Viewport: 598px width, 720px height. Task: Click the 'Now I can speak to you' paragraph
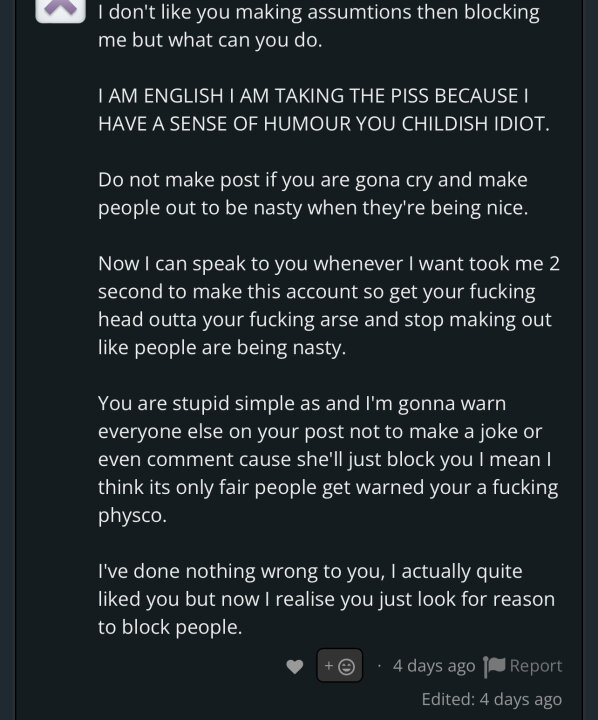[x=328, y=305]
